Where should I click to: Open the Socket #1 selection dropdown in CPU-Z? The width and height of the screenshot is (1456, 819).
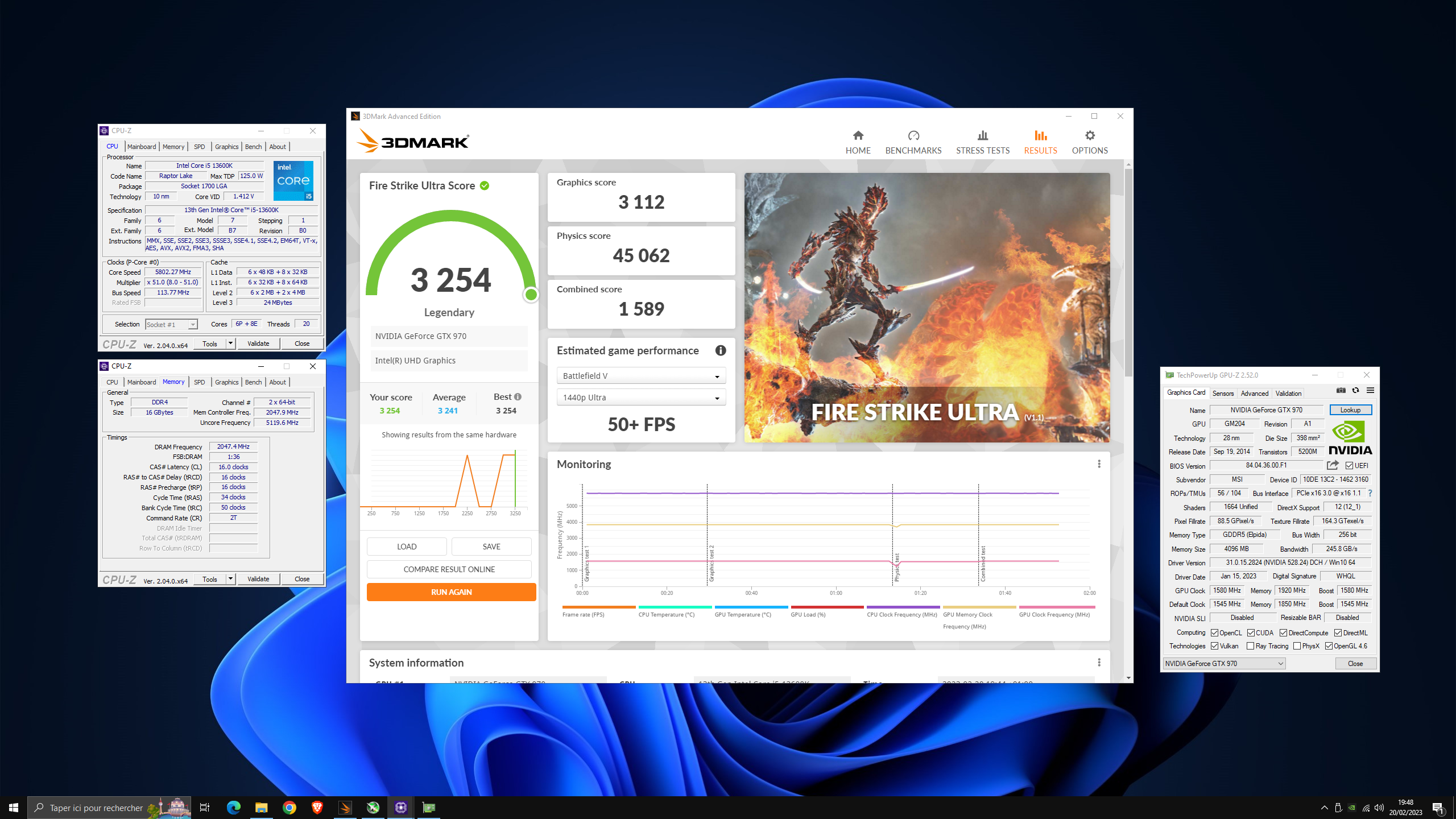pos(171,324)
